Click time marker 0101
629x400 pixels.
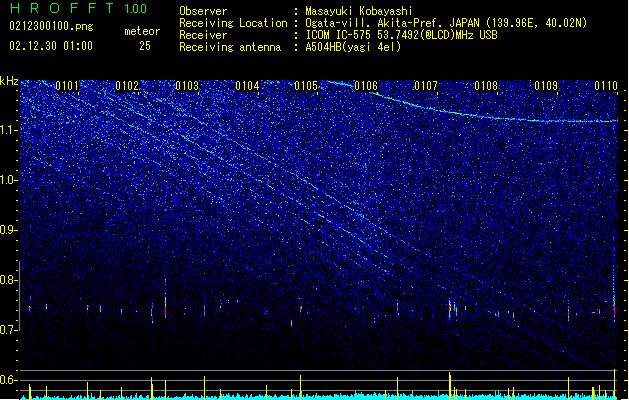pyautogui.click(x=67, y=86)
